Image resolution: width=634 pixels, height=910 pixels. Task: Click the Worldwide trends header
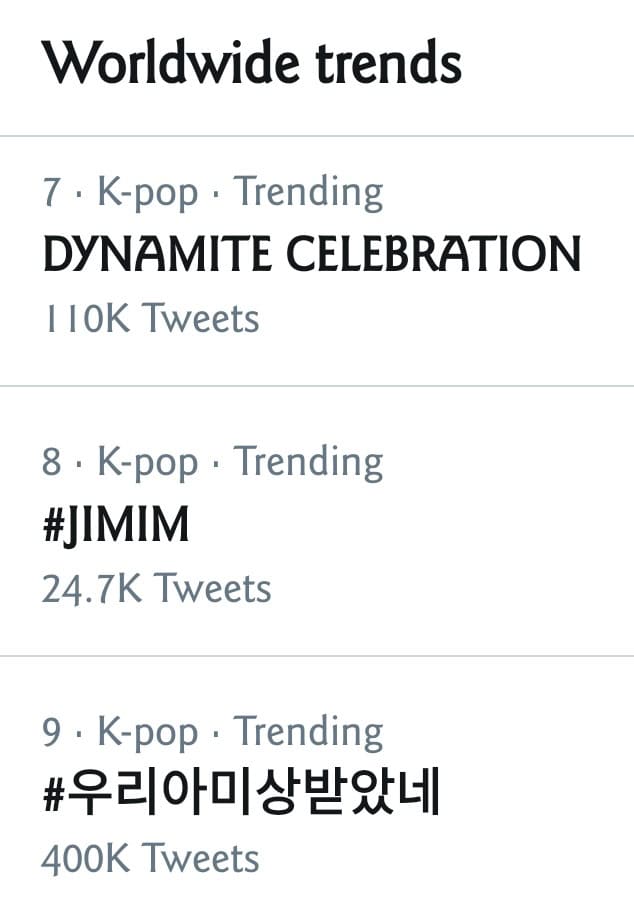pos(251,62)
